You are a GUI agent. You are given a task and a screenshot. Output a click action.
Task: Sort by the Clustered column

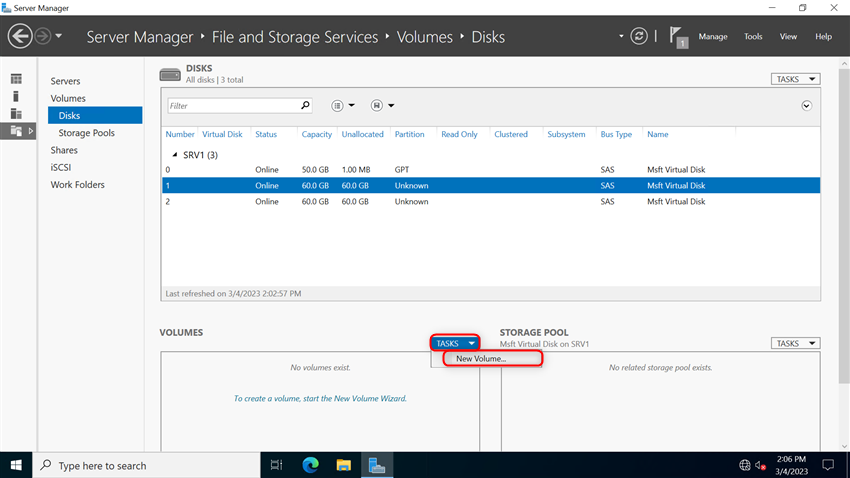(511, 134)
